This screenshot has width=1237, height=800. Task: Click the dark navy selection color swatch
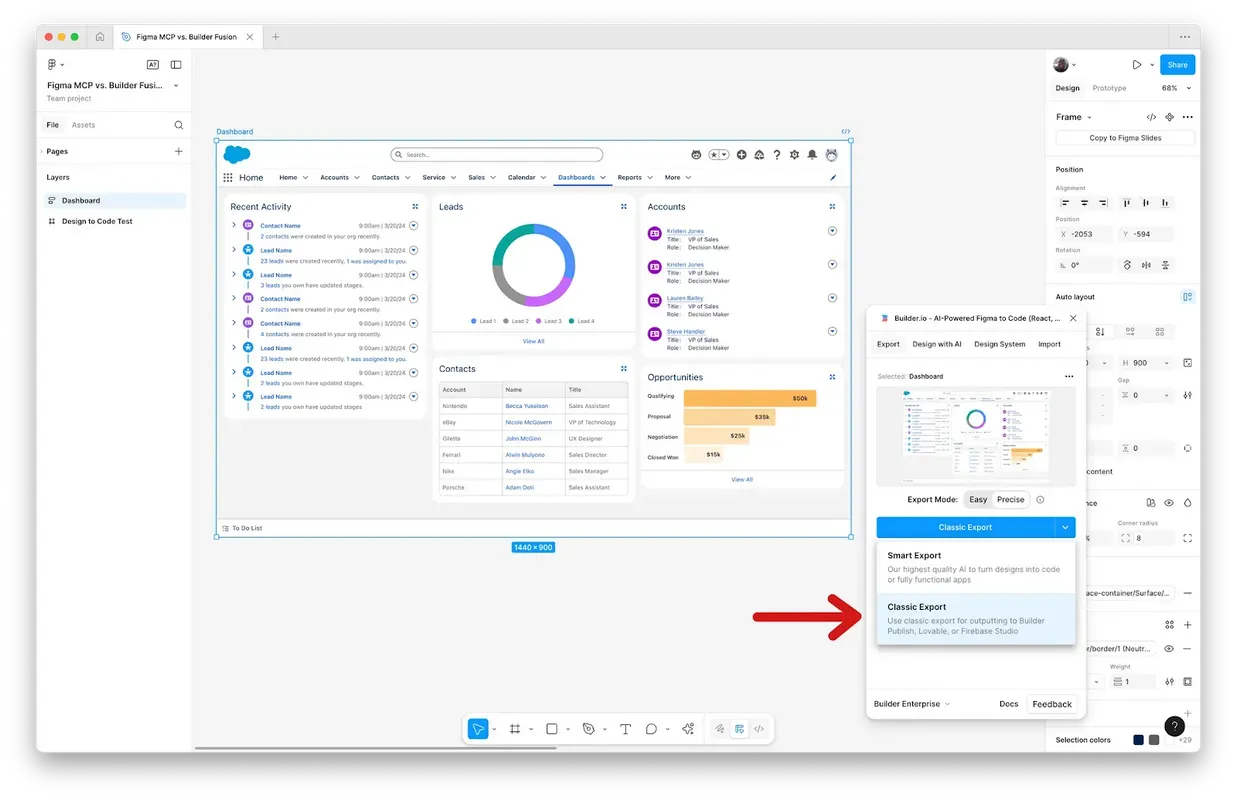(x=1138, y=740)
